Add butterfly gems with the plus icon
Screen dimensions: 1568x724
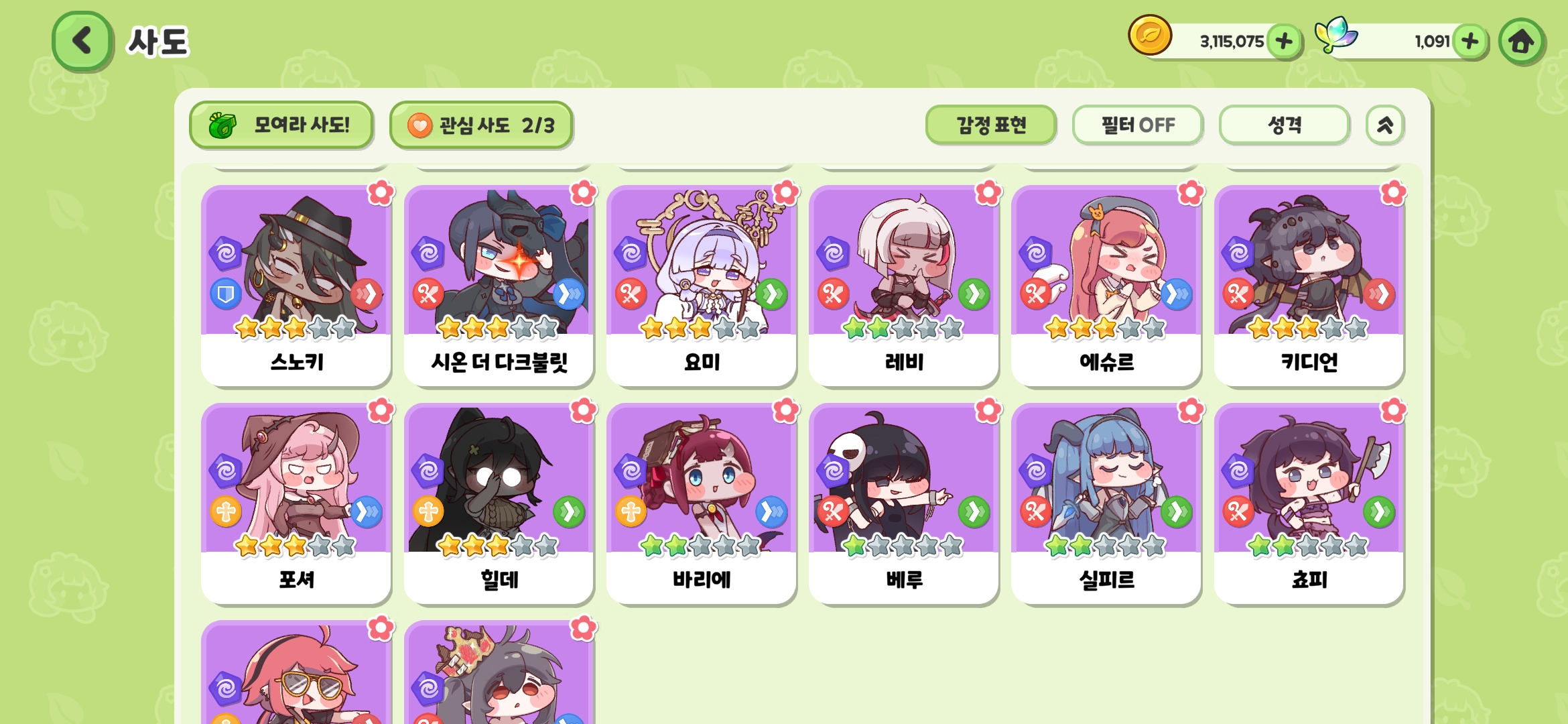click(1470, 42)
